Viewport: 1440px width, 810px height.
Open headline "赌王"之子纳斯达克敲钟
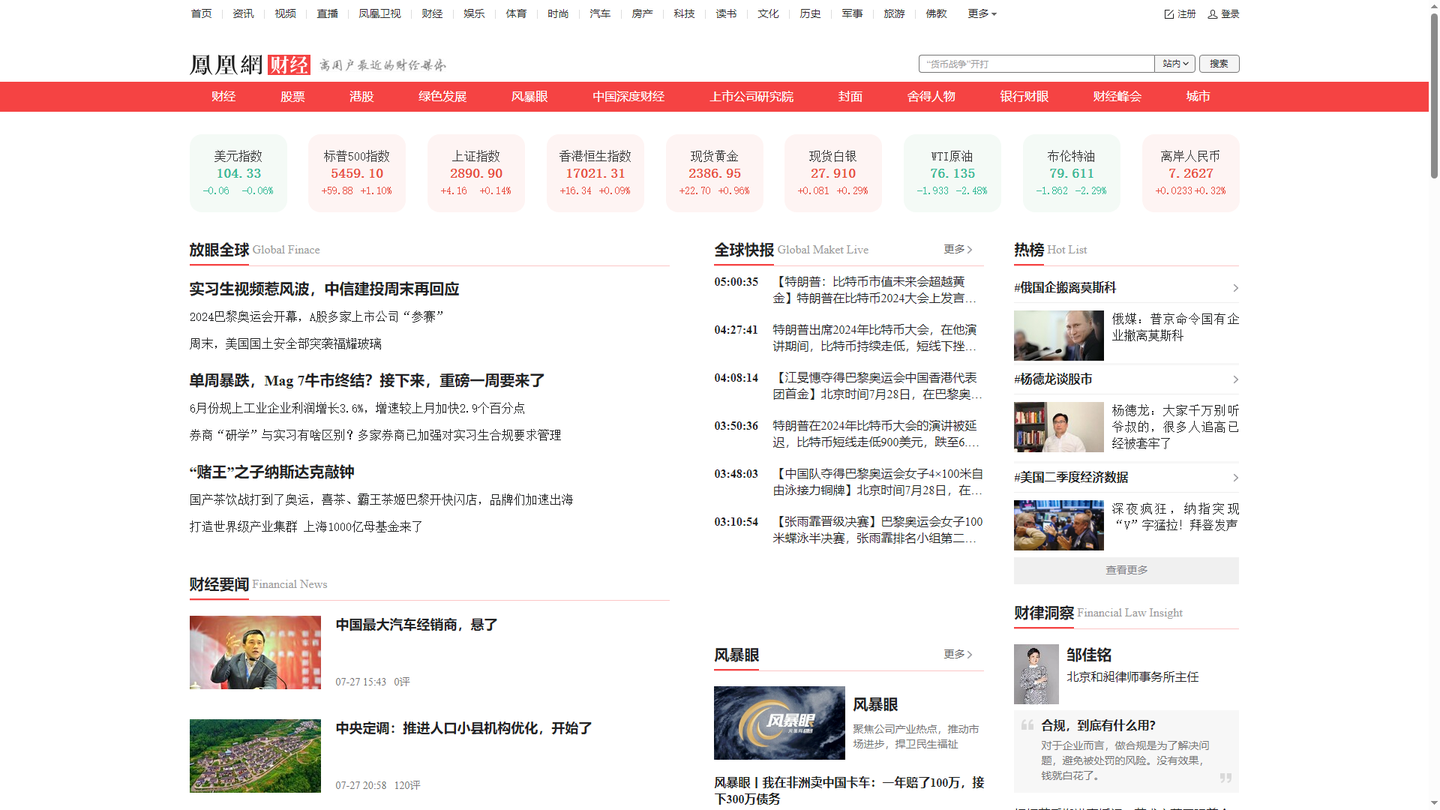[271, 472]
